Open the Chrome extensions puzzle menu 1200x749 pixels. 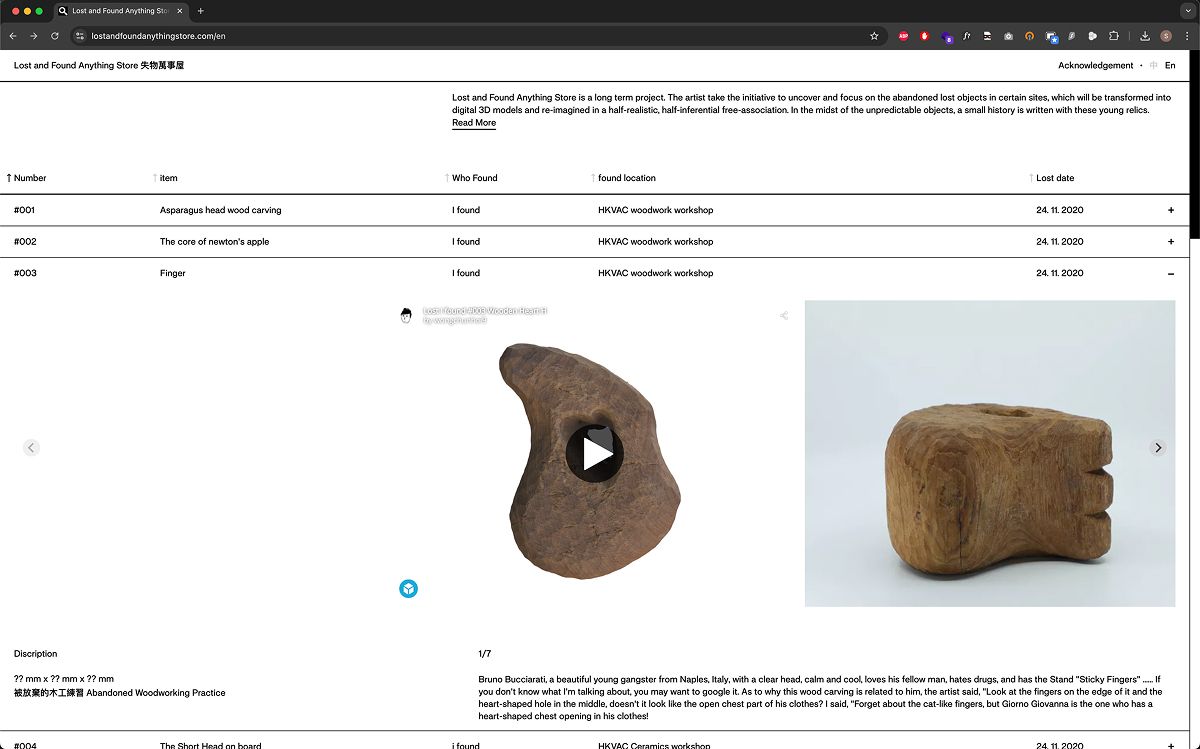(x=1114, y=36)
